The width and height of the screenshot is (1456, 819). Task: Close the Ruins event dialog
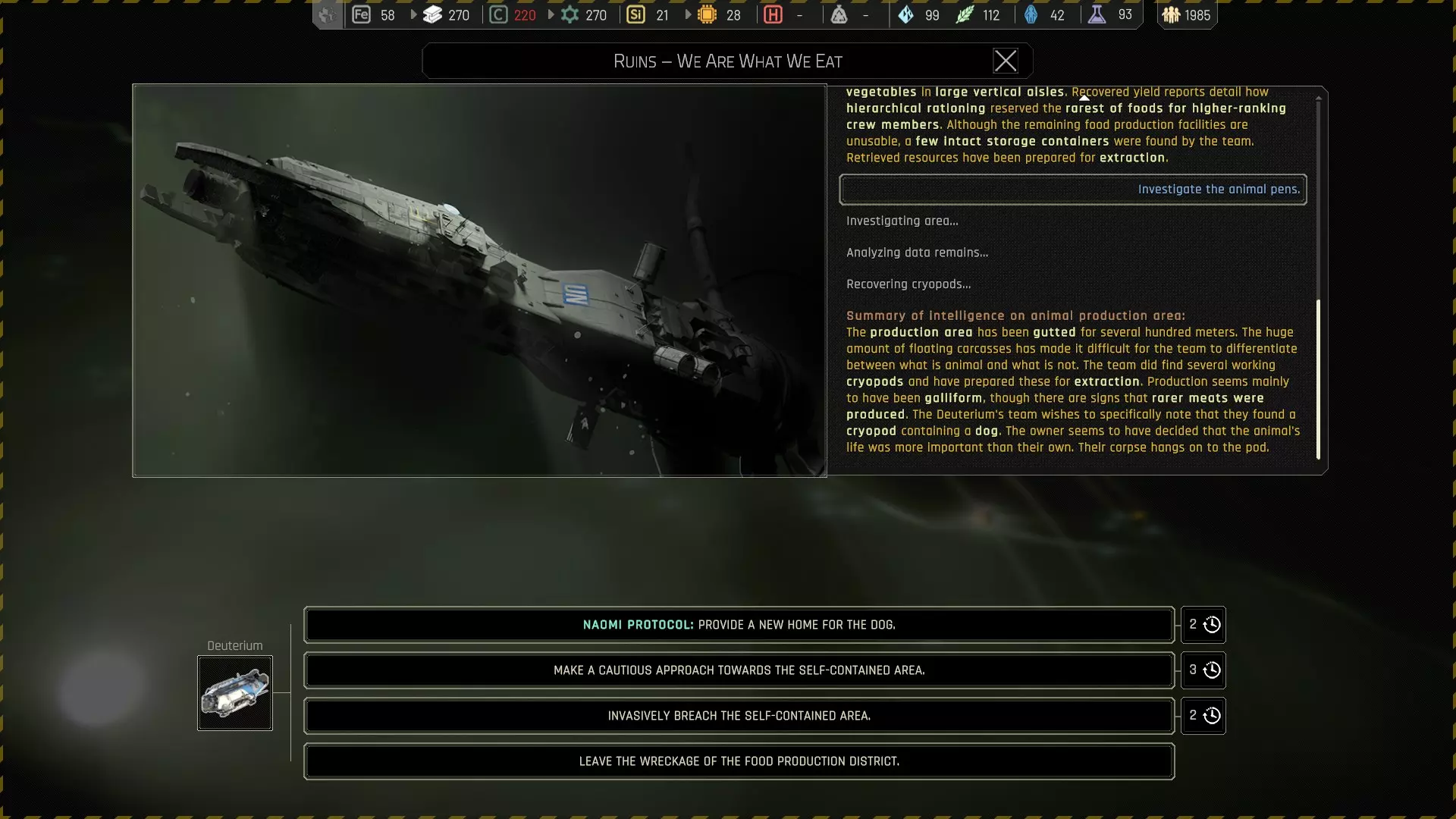pyautogui.click(x=1005, y=61)
